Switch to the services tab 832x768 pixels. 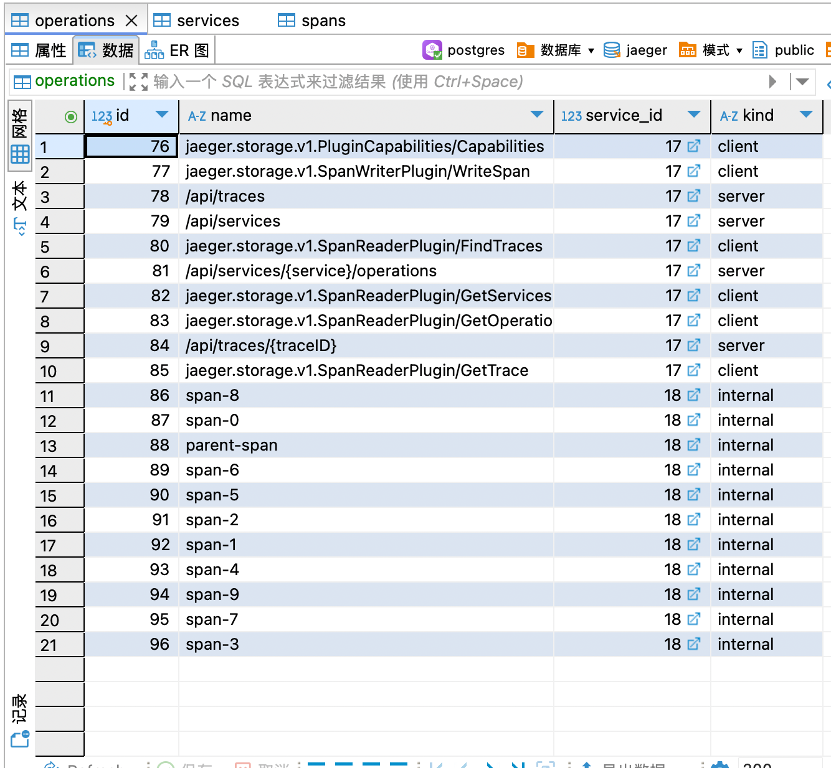[x=196, y=21]
